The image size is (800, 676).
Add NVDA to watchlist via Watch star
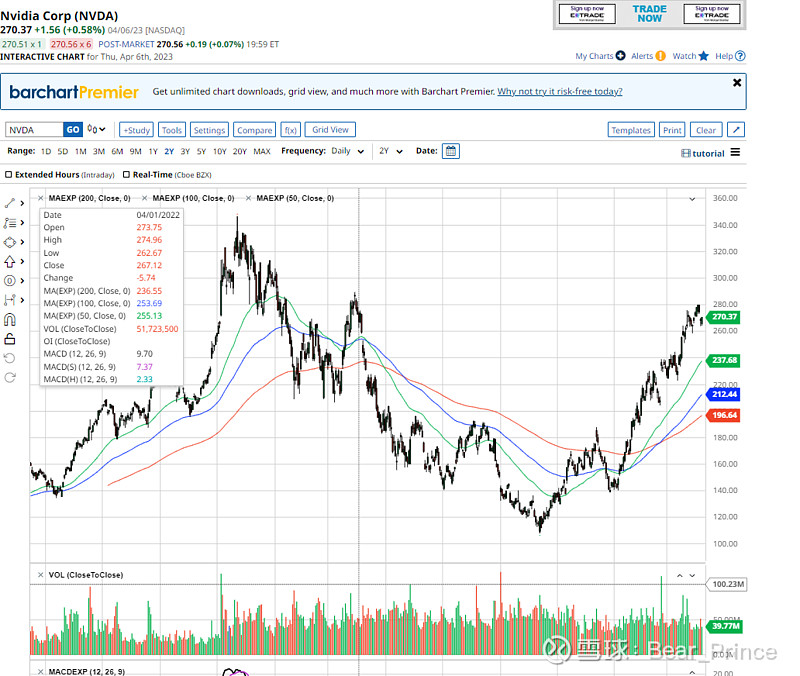(x=704, y=56)
